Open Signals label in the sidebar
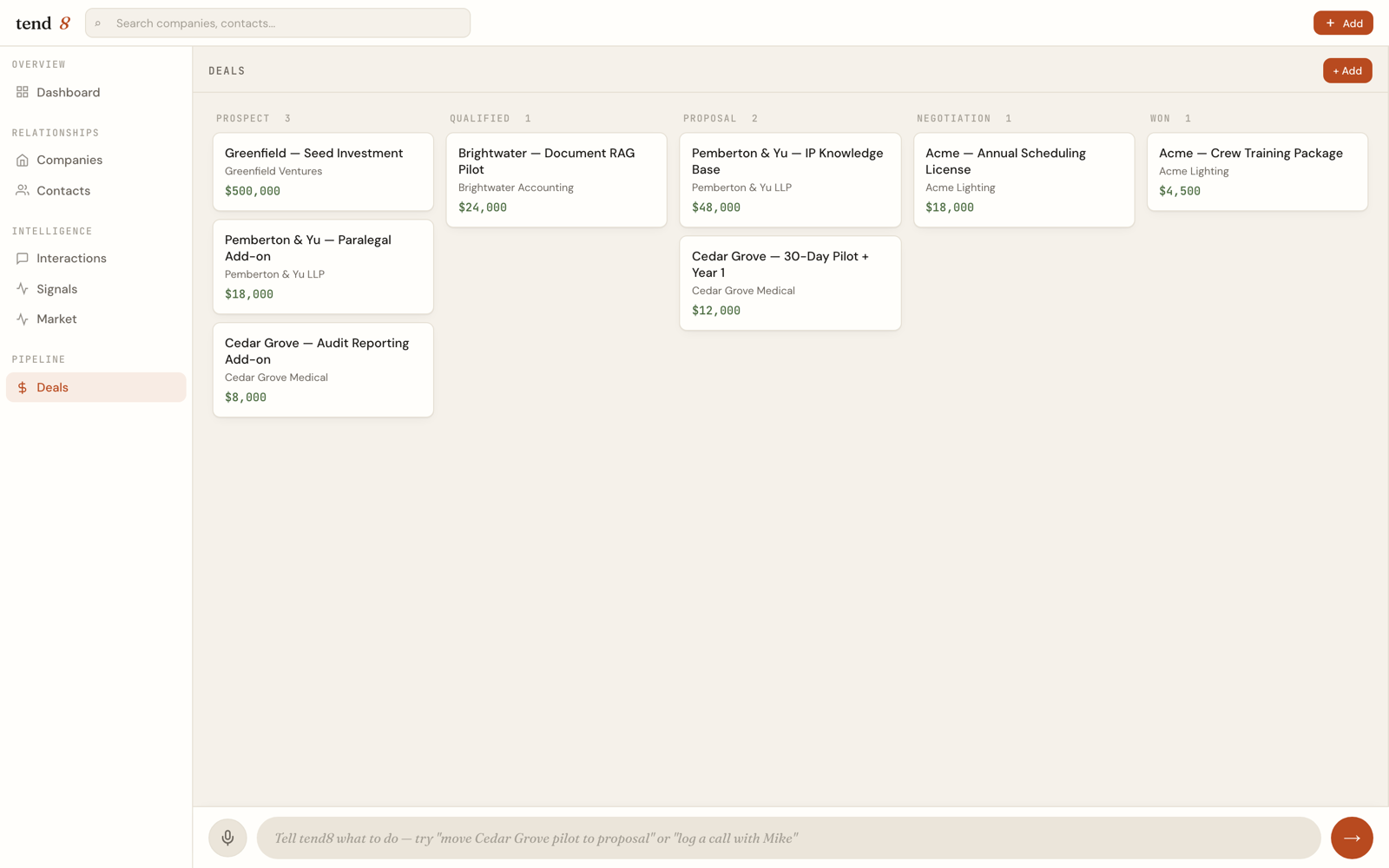1389x868 pixels. tap(56, 289)
